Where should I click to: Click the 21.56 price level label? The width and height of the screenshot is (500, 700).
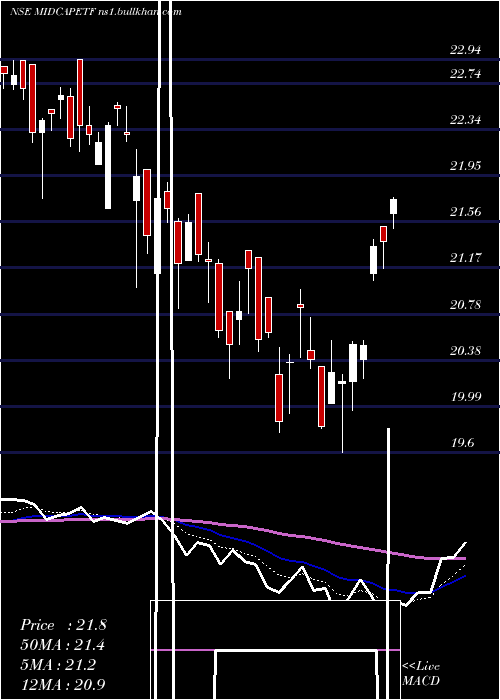tap(466, 212)
